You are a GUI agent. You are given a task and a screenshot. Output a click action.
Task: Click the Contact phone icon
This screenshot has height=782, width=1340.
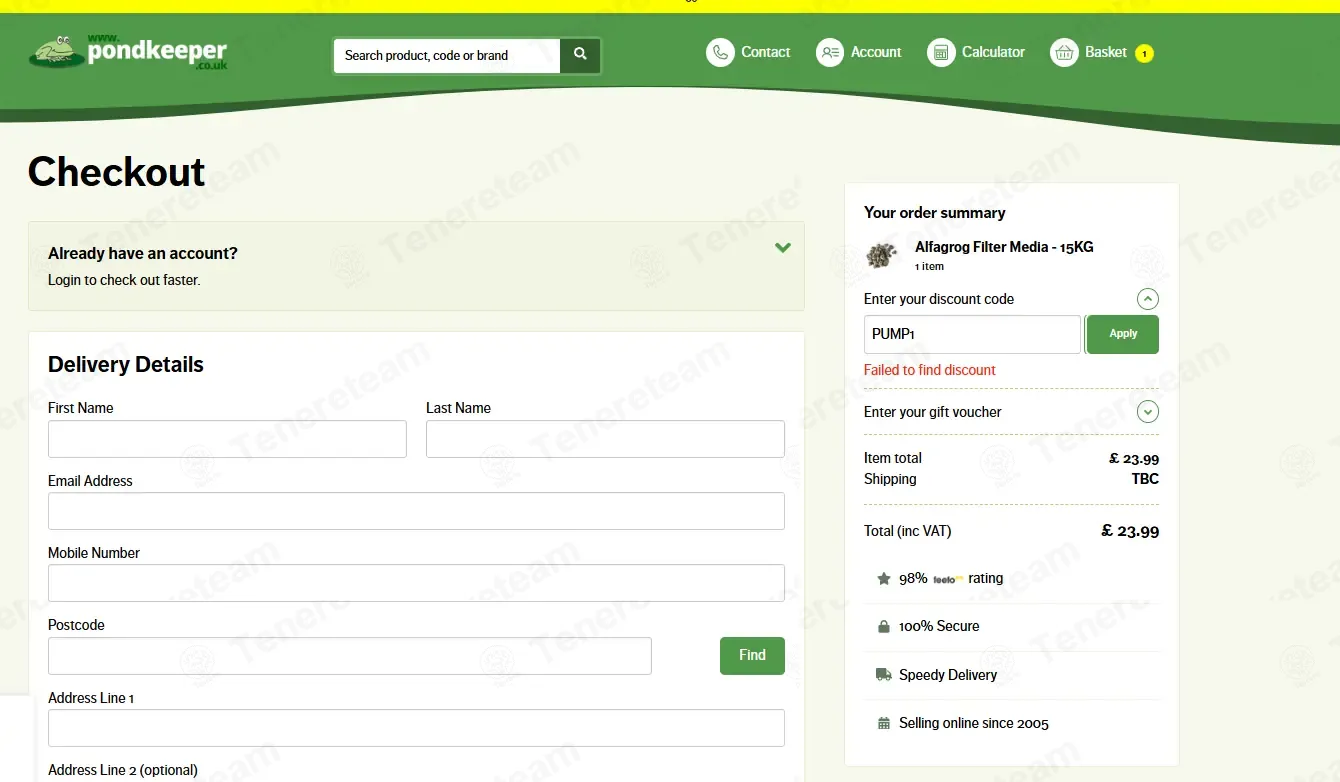point(720,53)
